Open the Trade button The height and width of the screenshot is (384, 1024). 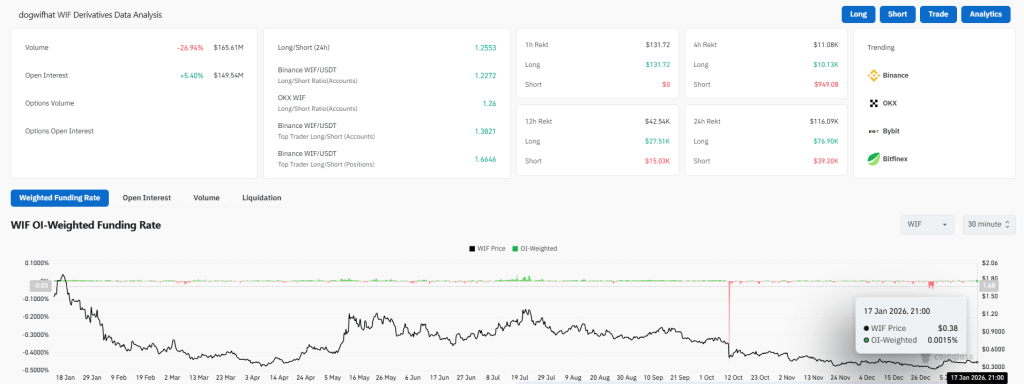(938, 14)
